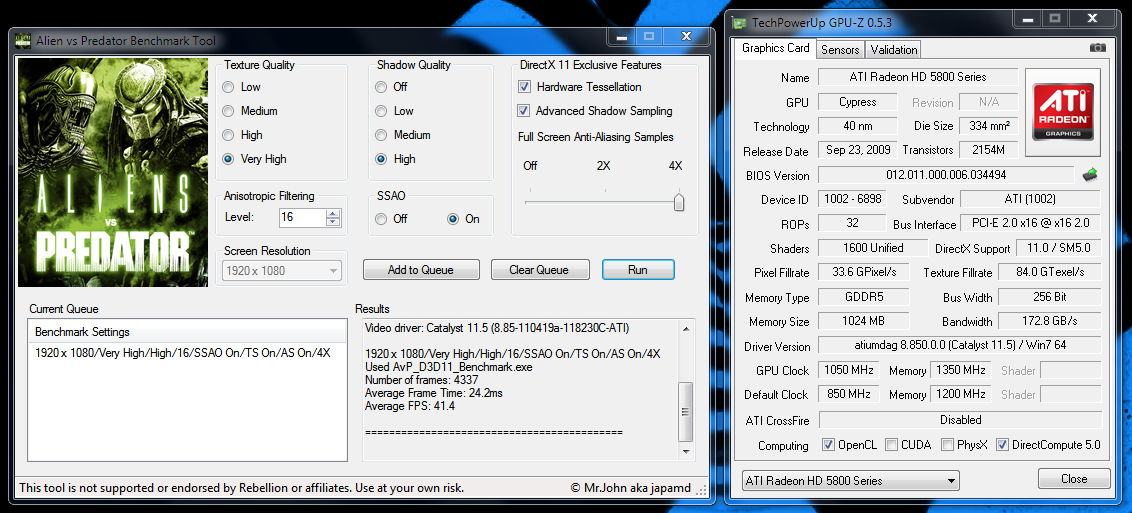The image size is (1132, 513).
Task: Click the GPU-Z title bar app icon
Action: click(x=740, y=22)
